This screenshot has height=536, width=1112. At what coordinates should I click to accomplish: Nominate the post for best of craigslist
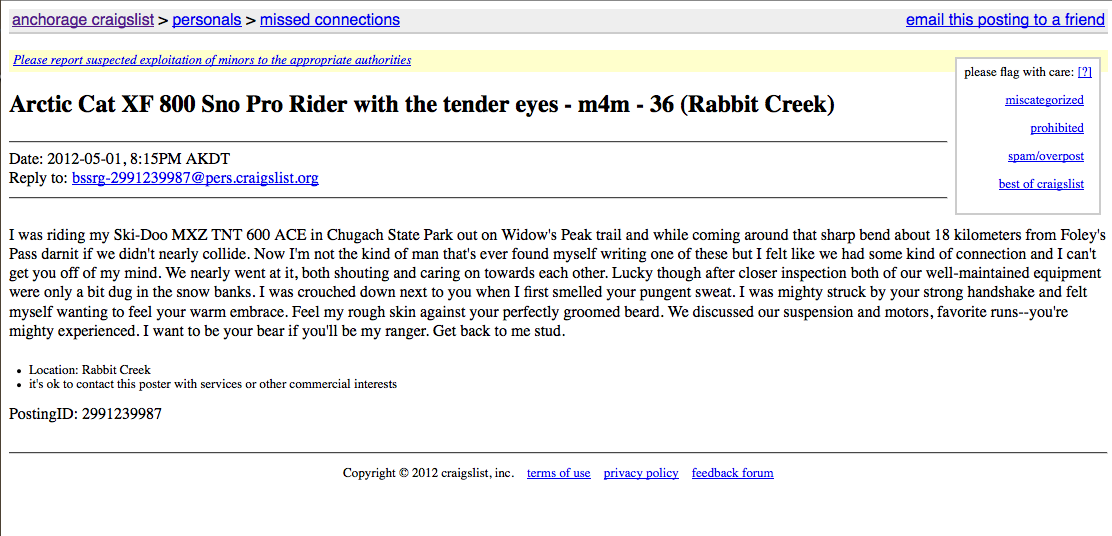point(1041,184)
